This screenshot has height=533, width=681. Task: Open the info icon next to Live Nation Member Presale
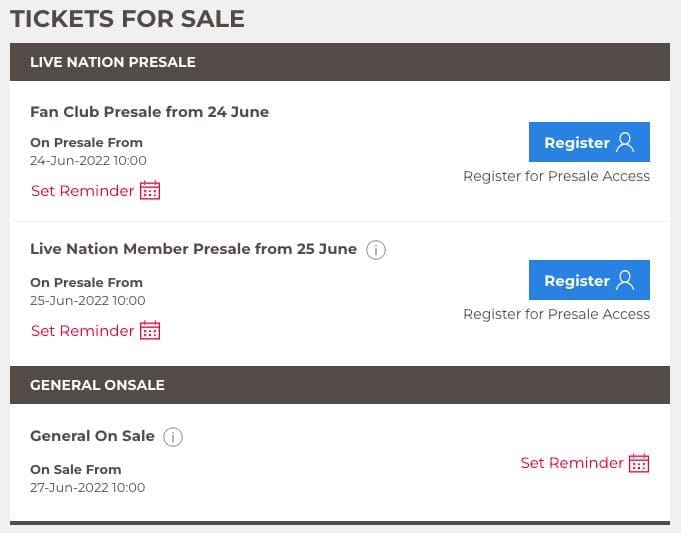click(376, 250)
